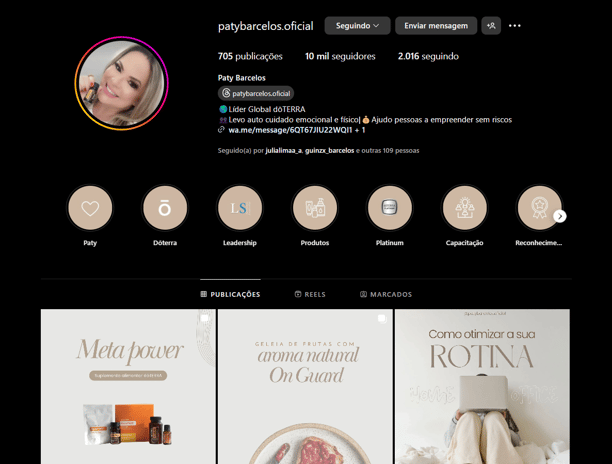Click the add similar accounts icon button

pos(491,26)
